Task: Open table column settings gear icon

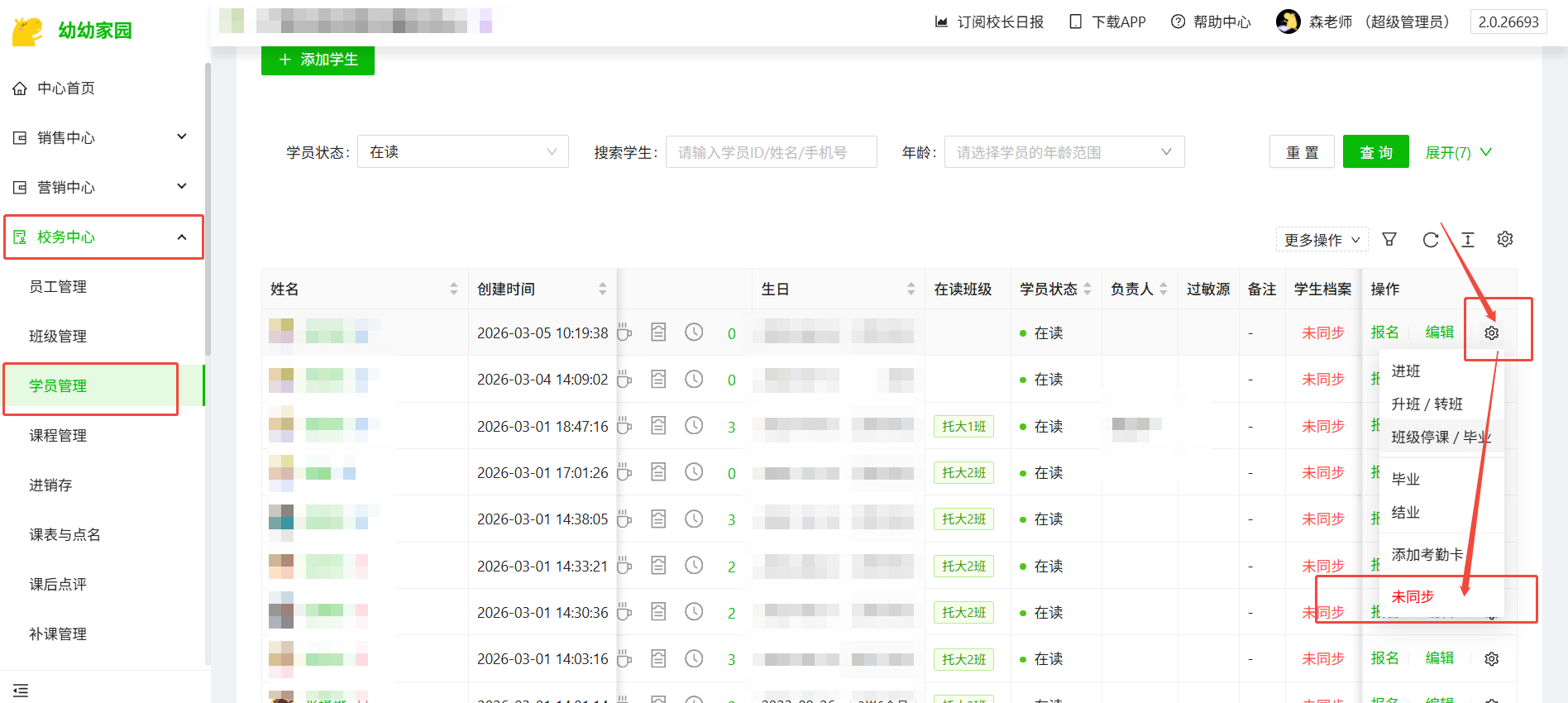Action: (x=1505, y=239)
